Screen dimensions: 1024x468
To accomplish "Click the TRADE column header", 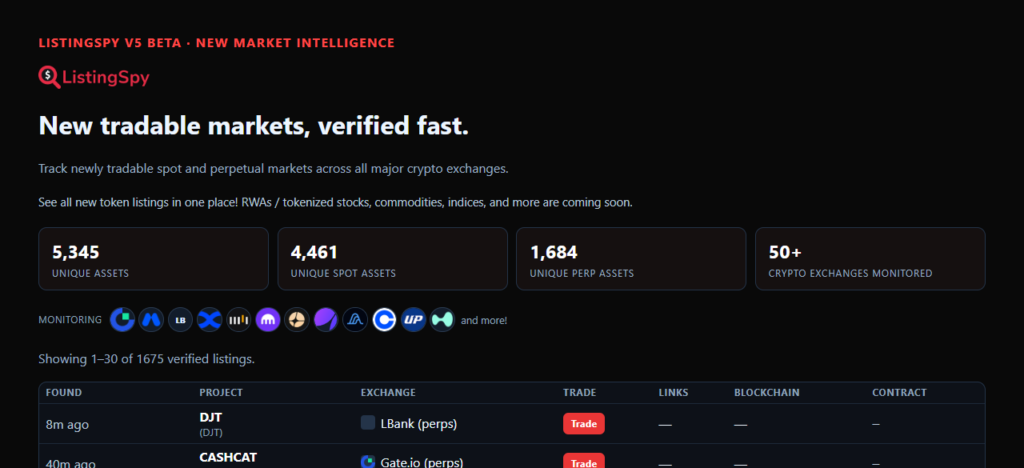I will coord(580,392).
